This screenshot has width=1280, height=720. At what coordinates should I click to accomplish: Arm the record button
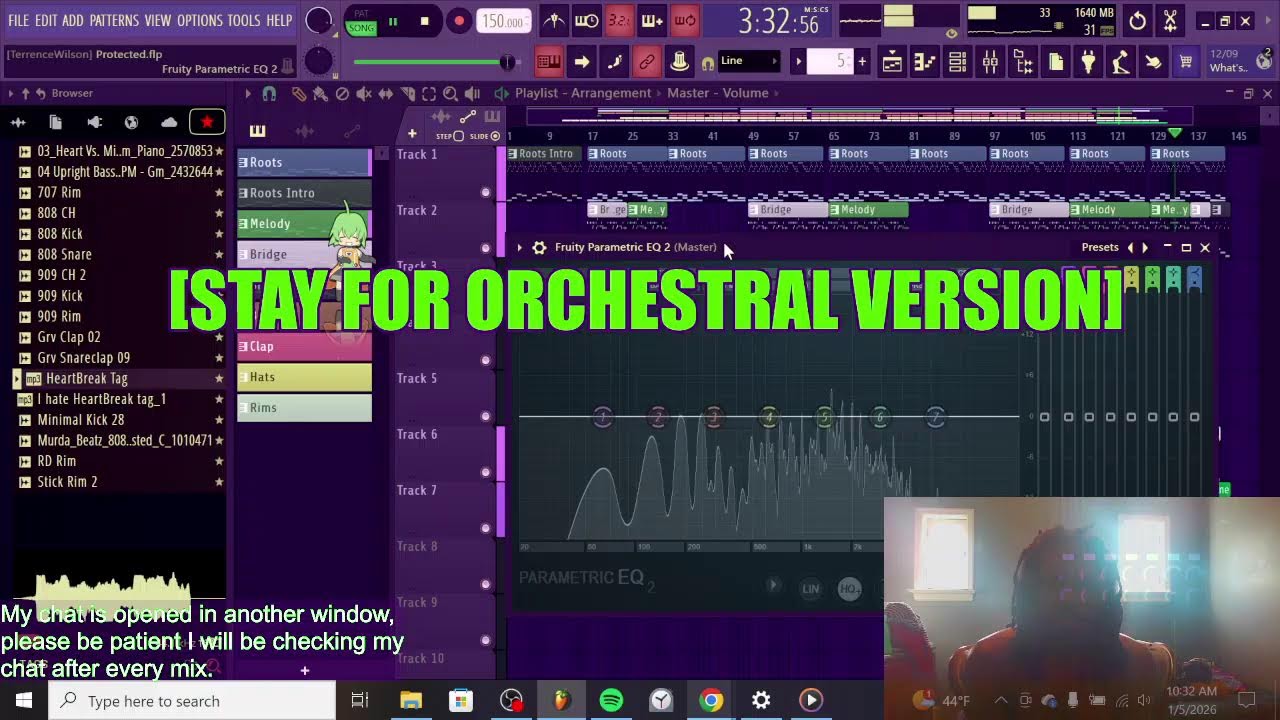458,21
